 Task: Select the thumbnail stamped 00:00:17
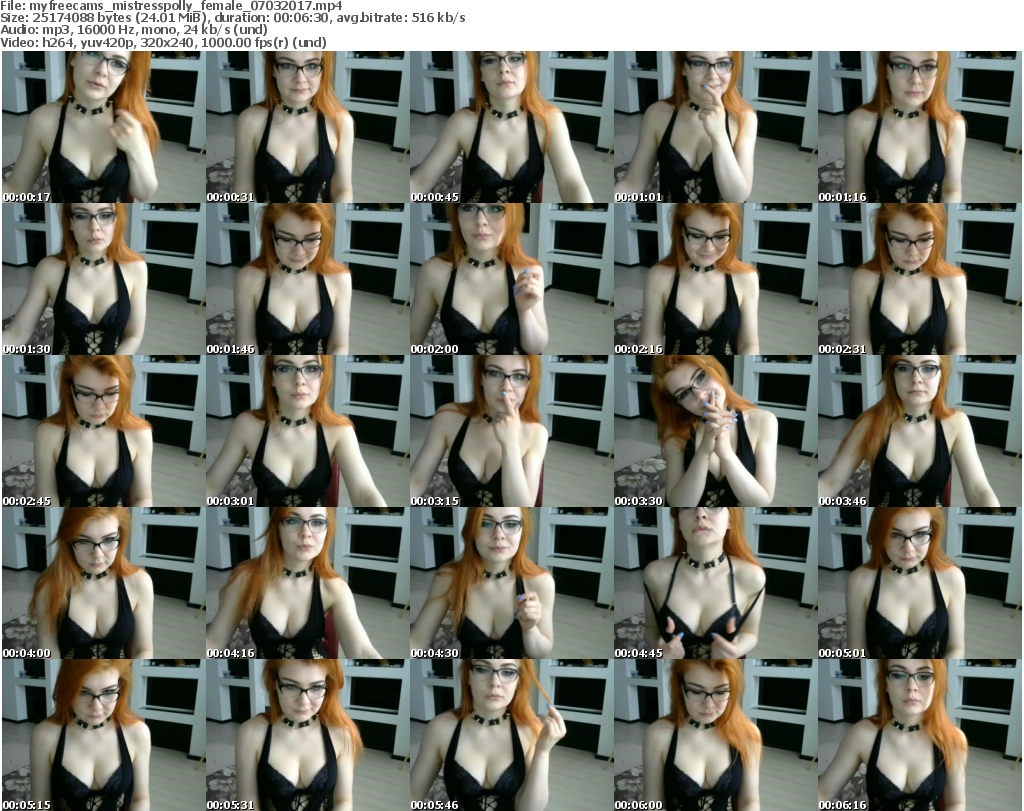tap(104, 127)
